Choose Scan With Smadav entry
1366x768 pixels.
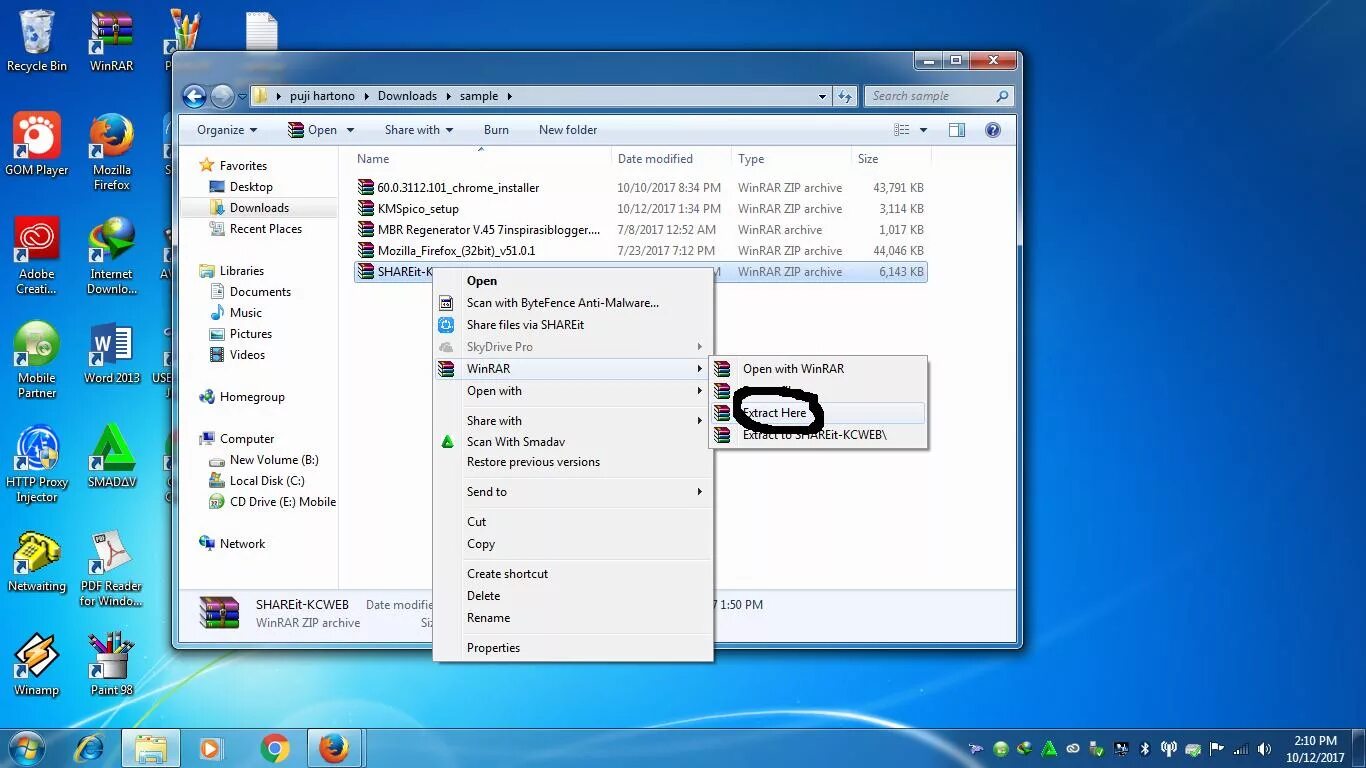point(574,442)
